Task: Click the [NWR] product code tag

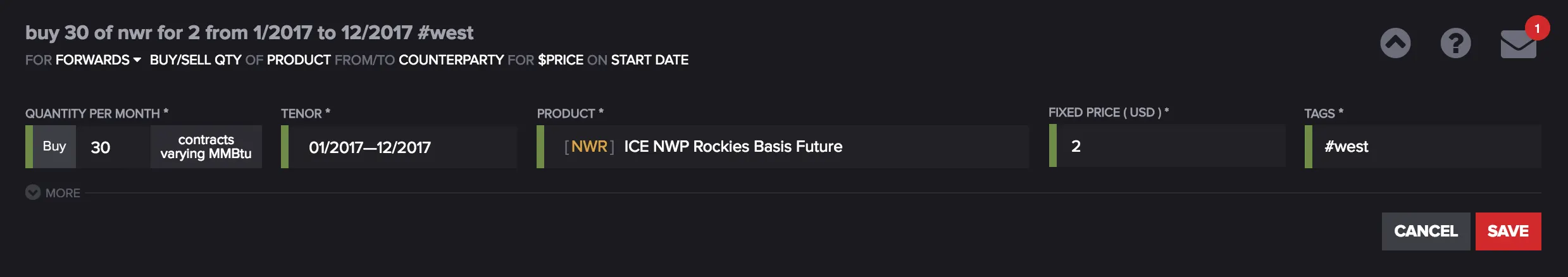Action: (589, 147)
